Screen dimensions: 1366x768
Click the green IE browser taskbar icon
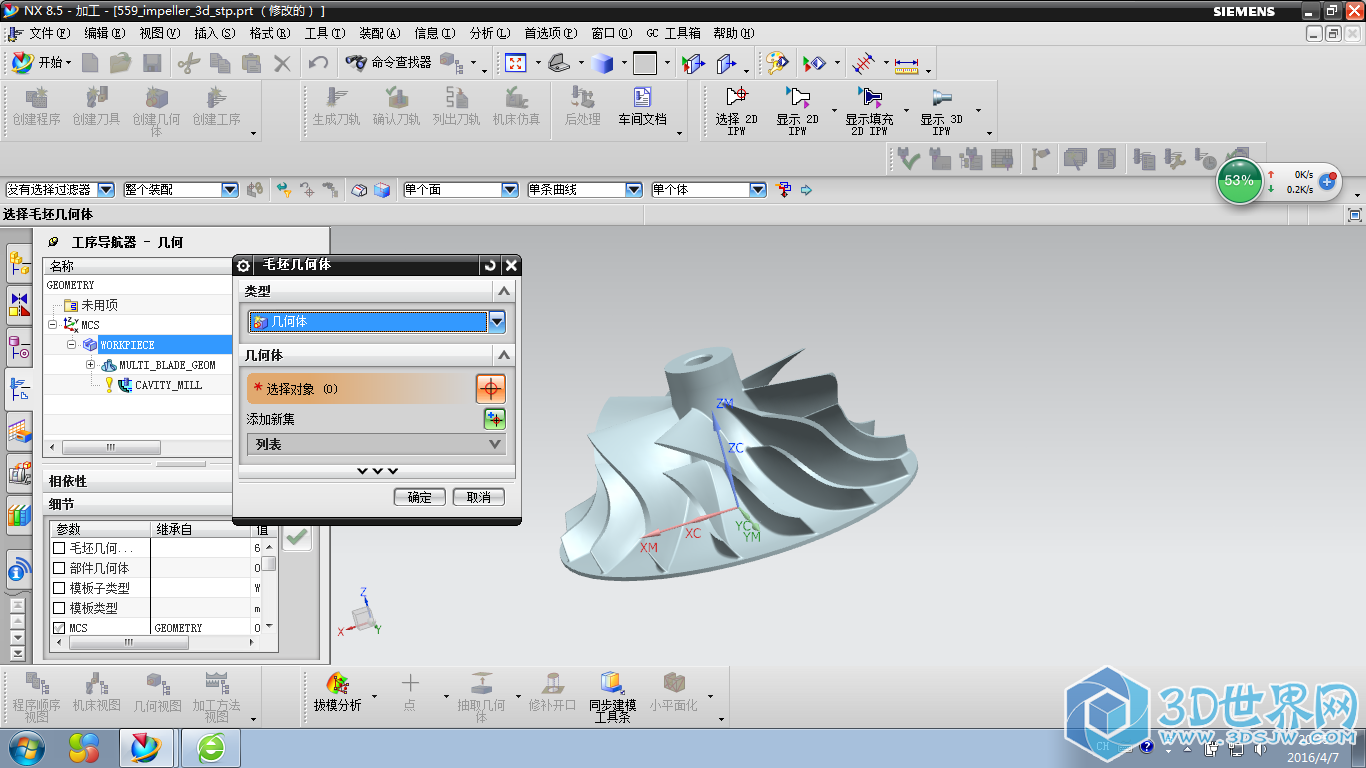(x=211, y=747)
